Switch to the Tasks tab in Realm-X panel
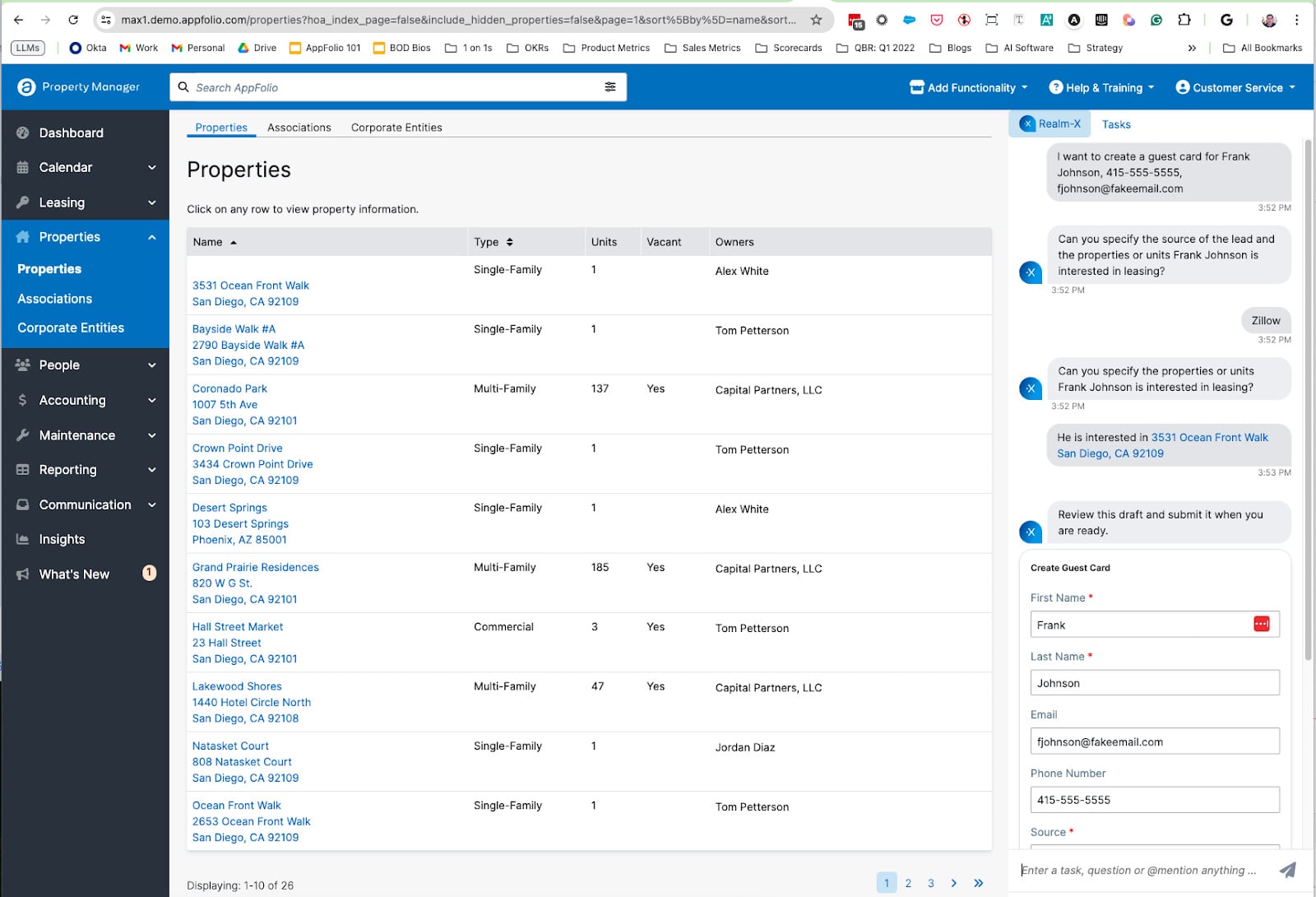Viewport: 1316px width, 897px height. pyautogui.click(x=1116, y=123)
